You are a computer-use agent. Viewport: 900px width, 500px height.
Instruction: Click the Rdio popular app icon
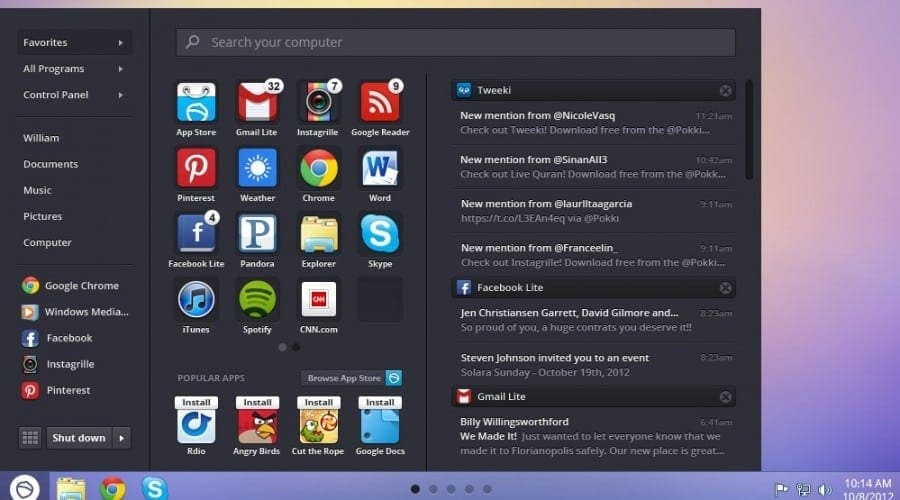(x=196, y=426)
